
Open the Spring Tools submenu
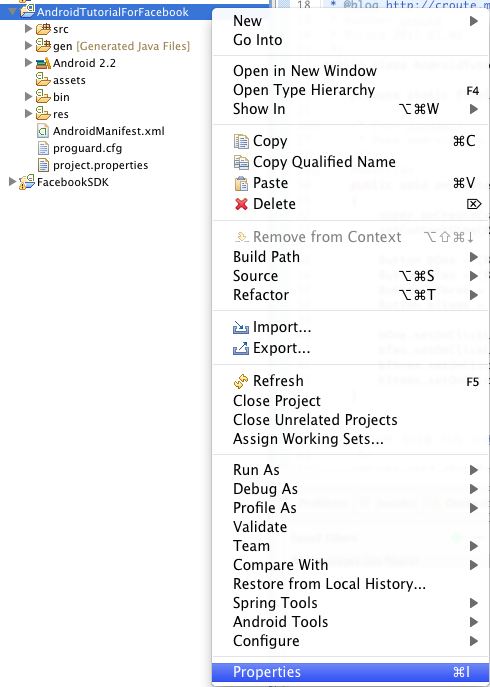[351, 603]
